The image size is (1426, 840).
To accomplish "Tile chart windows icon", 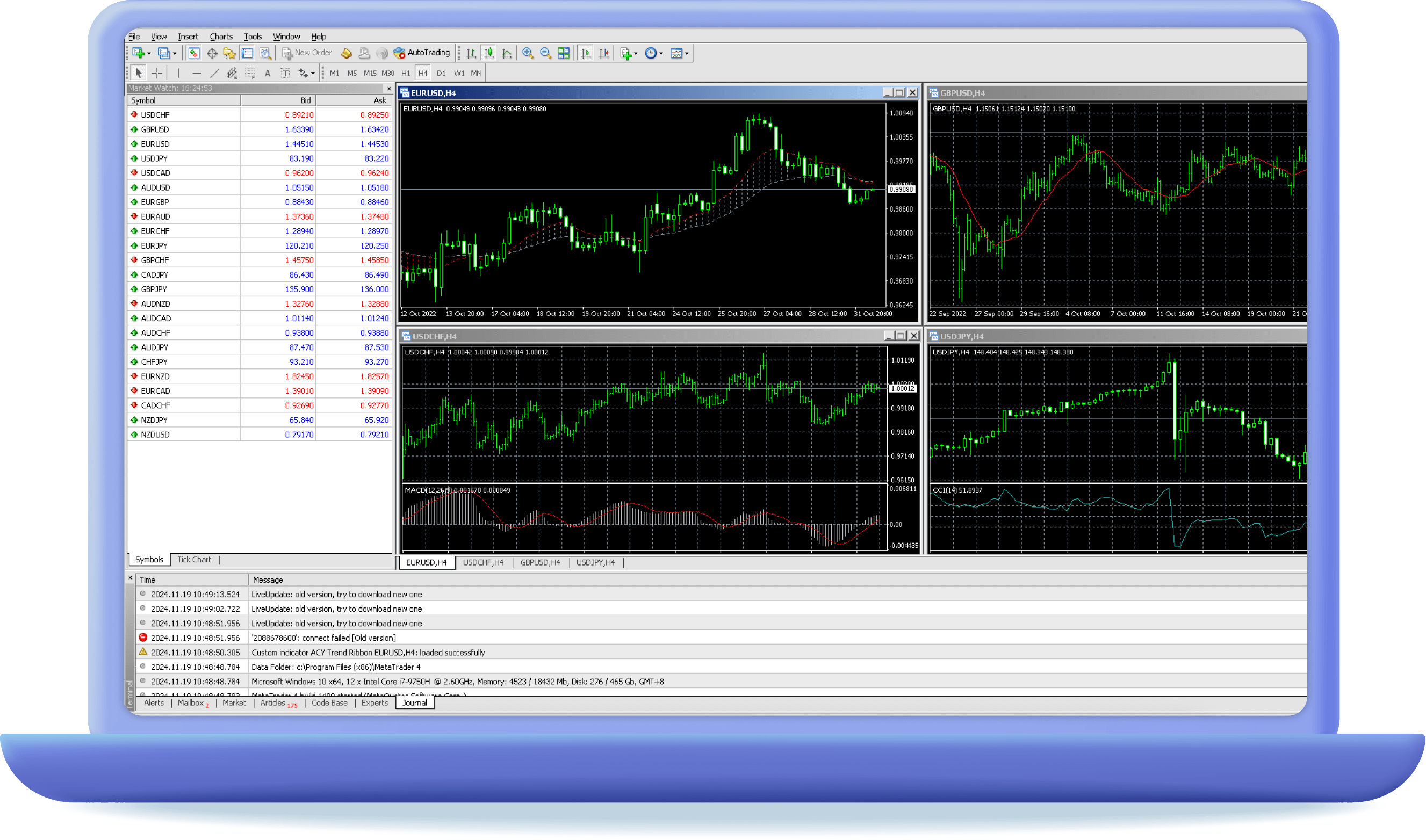I will tap(564, 53).
